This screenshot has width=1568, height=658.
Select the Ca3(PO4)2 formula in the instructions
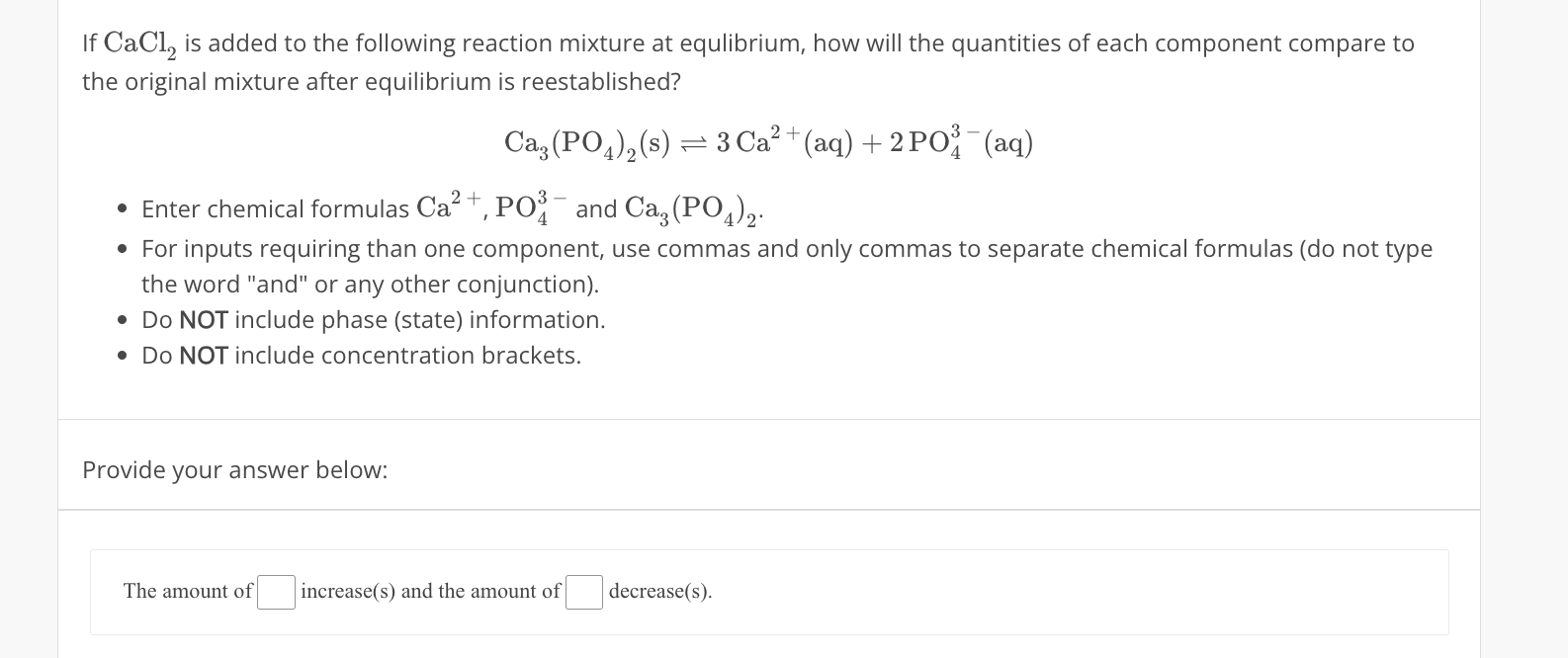pyautogui.click(x=690, y=208)
